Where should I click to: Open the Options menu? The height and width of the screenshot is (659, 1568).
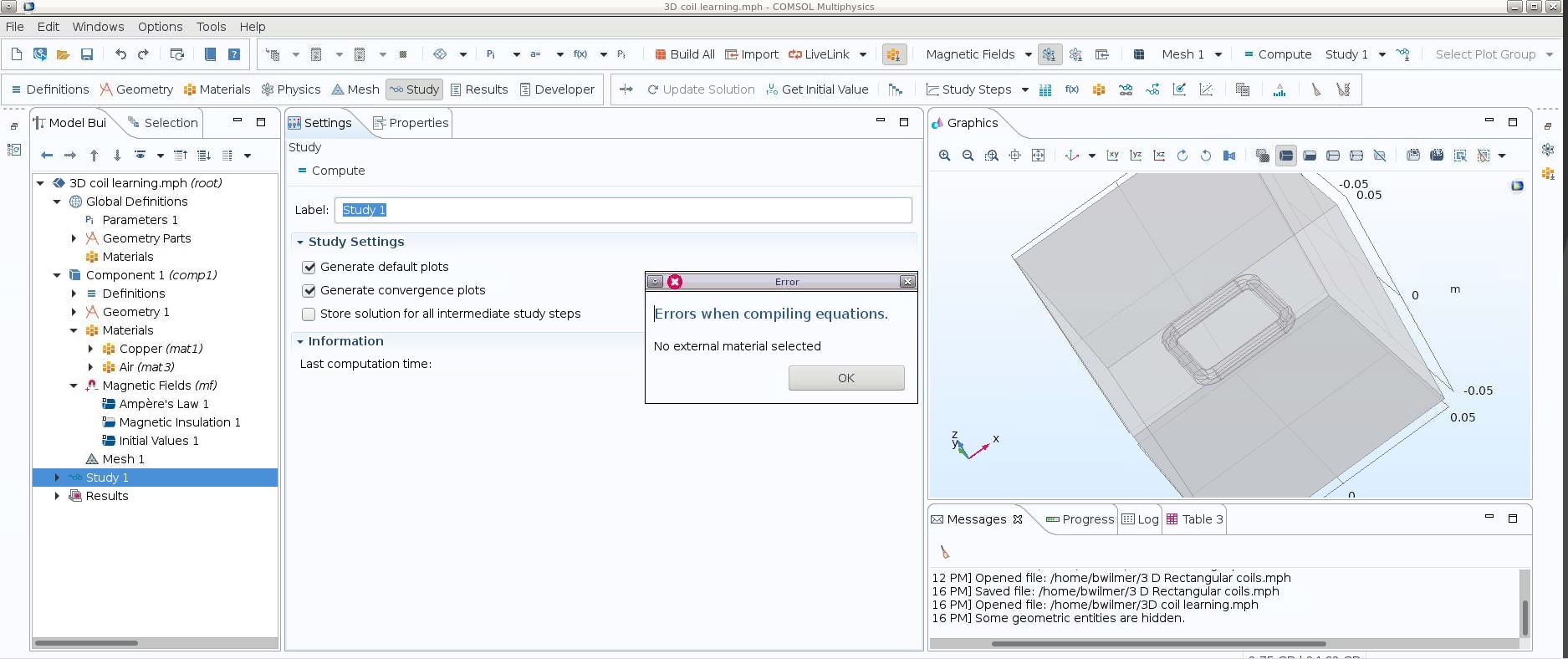(160, 27)
